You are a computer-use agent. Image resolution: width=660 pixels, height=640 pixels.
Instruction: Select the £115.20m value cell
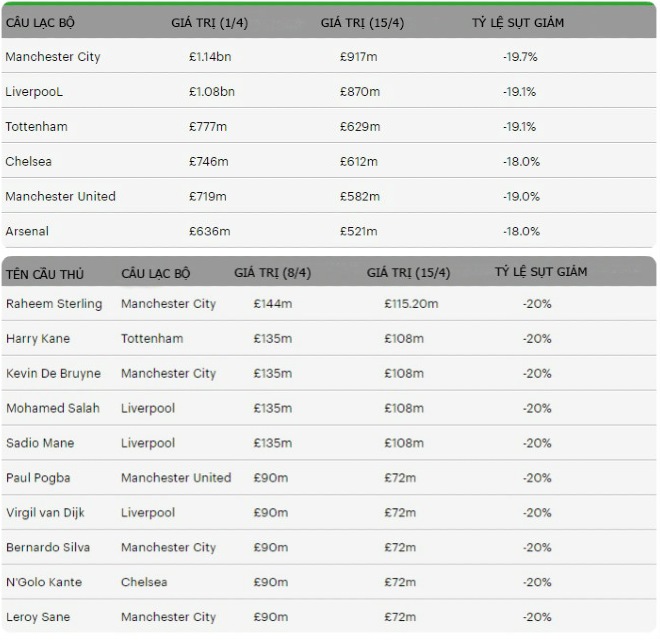(411, 304)
